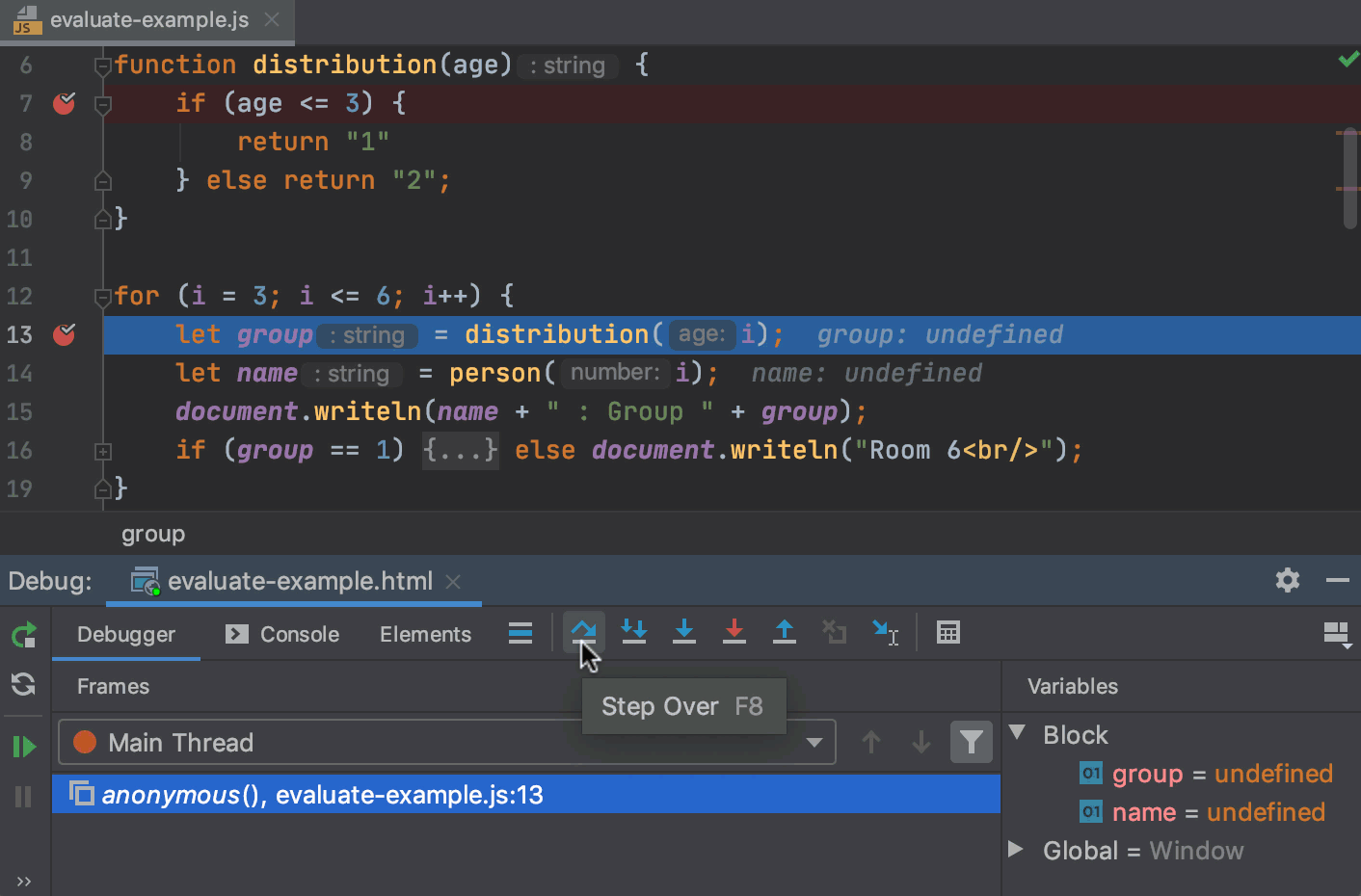Click Update application reload icon
Viewport: 1361px width, 896px height.
[x=24, y=684]
